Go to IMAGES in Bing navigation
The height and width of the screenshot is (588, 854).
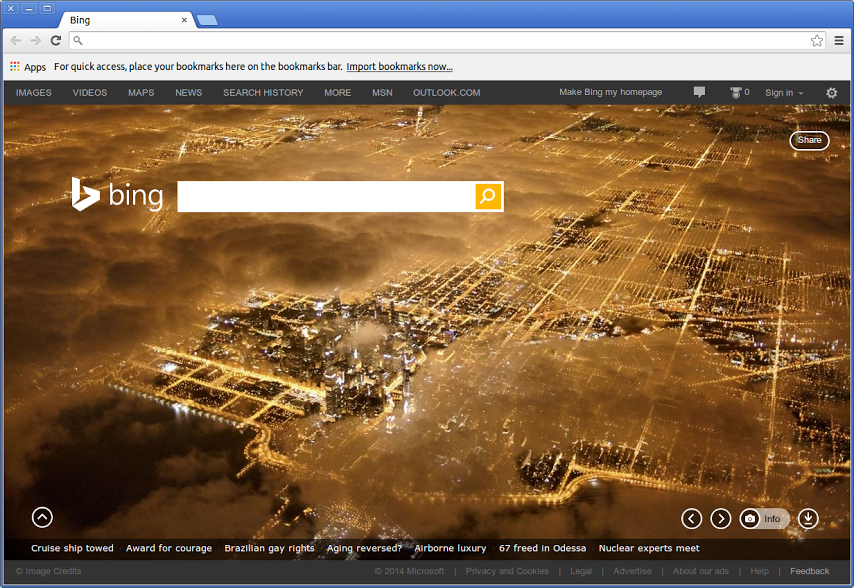click(x=34, y=93)
